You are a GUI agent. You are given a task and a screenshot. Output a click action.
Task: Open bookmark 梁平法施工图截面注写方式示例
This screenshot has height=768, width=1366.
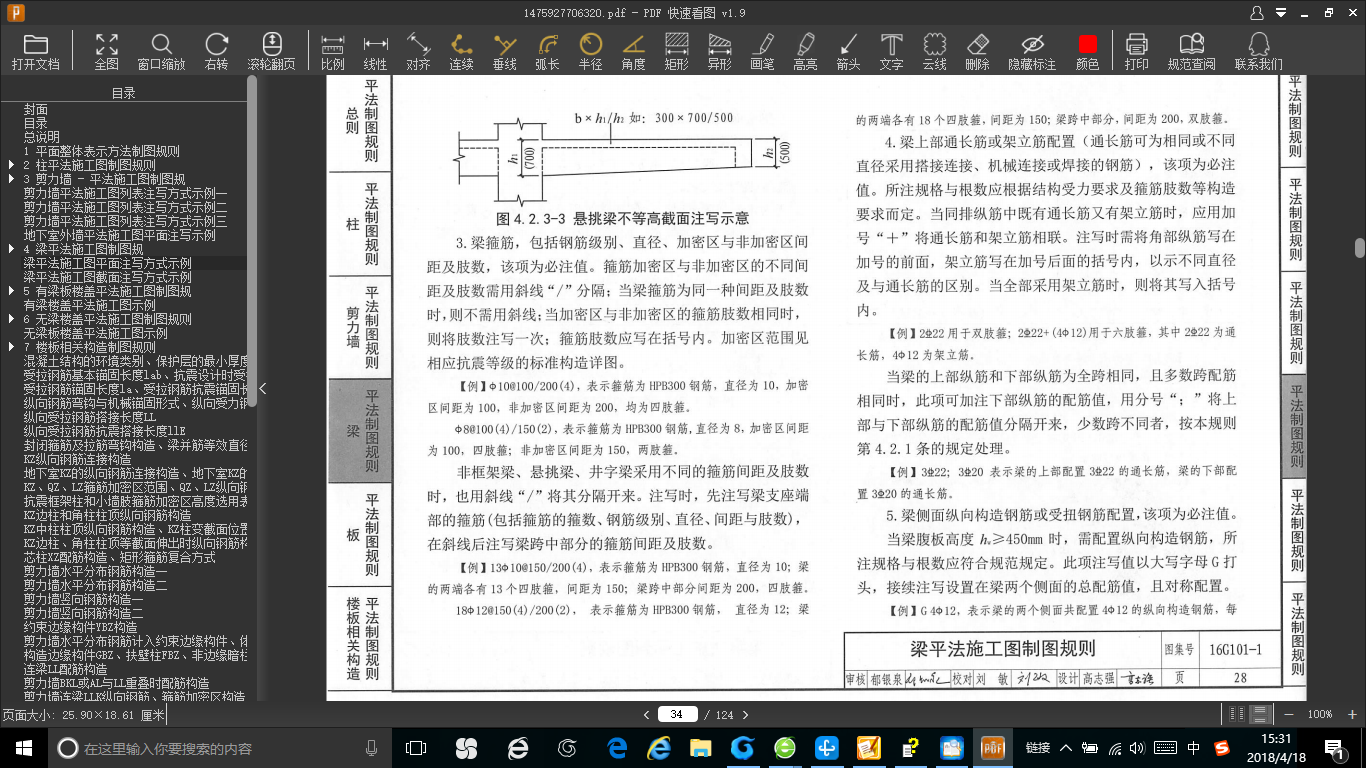tap(107, 277)
